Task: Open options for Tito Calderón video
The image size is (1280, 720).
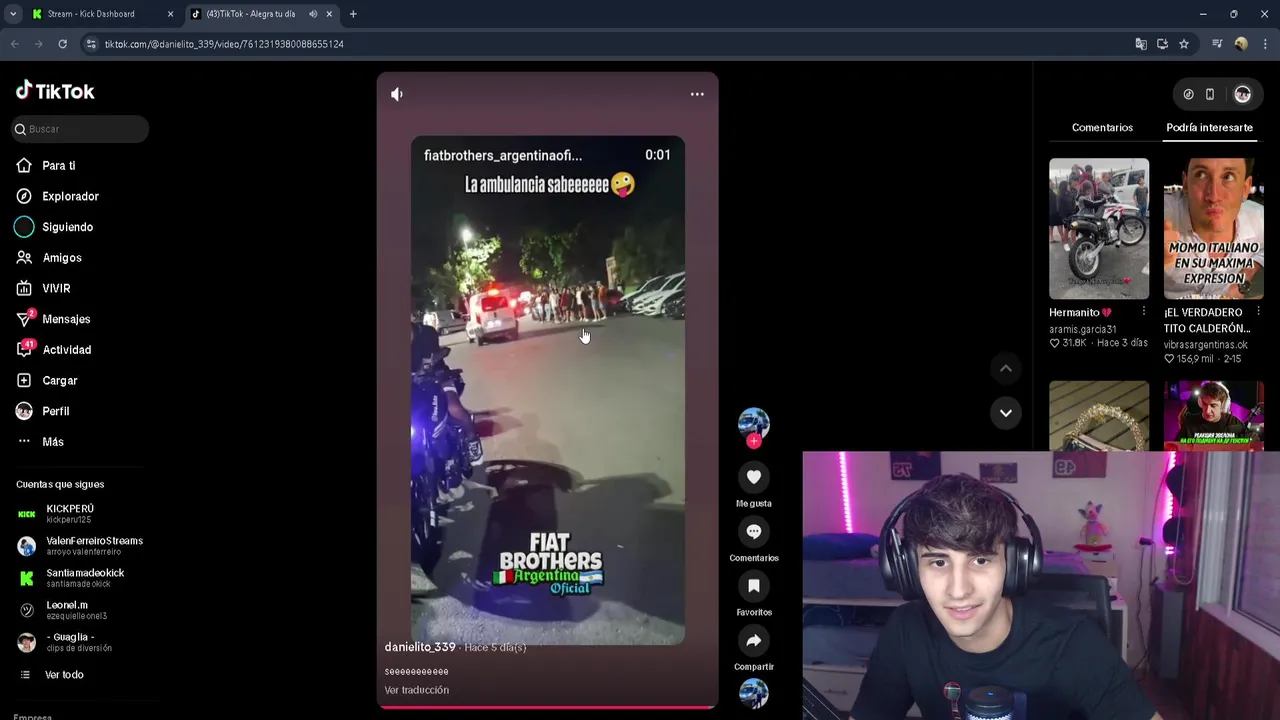Action: click(1258, 312)
